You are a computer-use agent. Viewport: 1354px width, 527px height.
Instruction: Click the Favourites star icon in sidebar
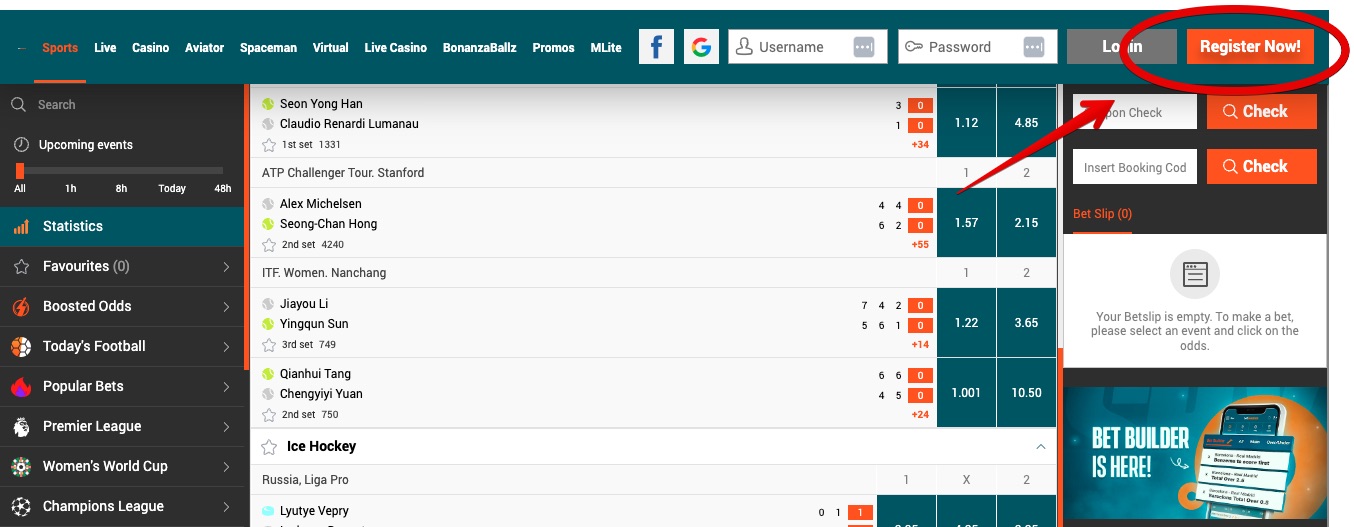21,267
